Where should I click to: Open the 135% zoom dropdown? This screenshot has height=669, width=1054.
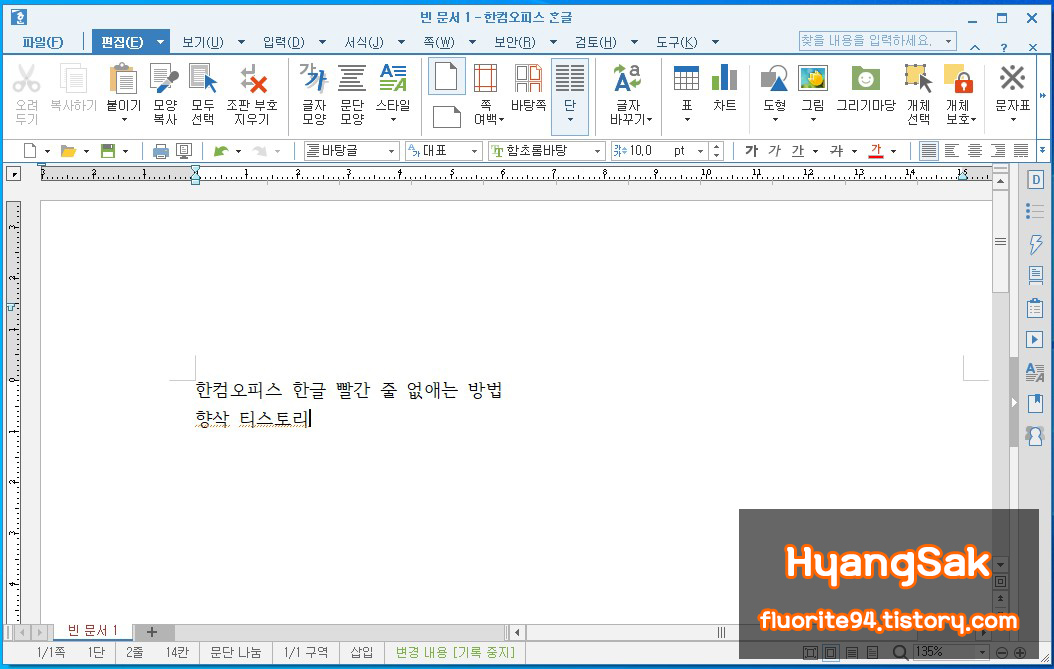point(982,652)
